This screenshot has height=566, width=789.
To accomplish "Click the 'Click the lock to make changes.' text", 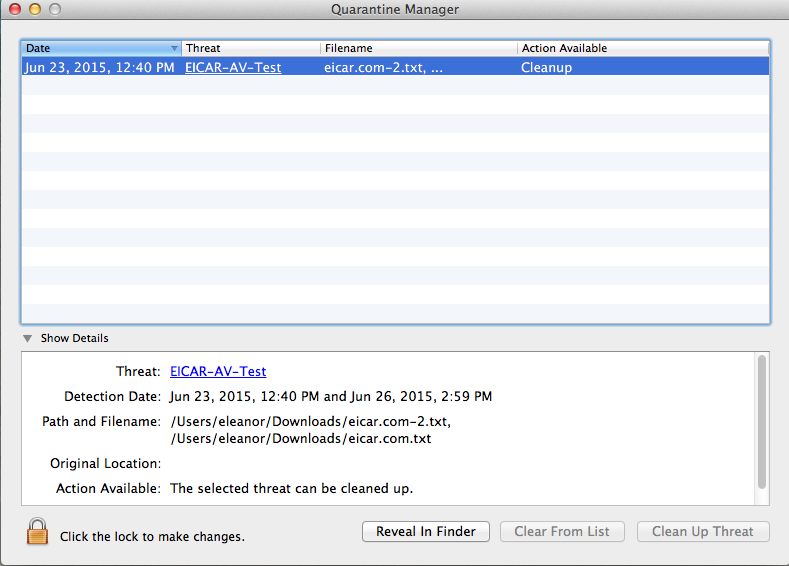I will 152,537.
